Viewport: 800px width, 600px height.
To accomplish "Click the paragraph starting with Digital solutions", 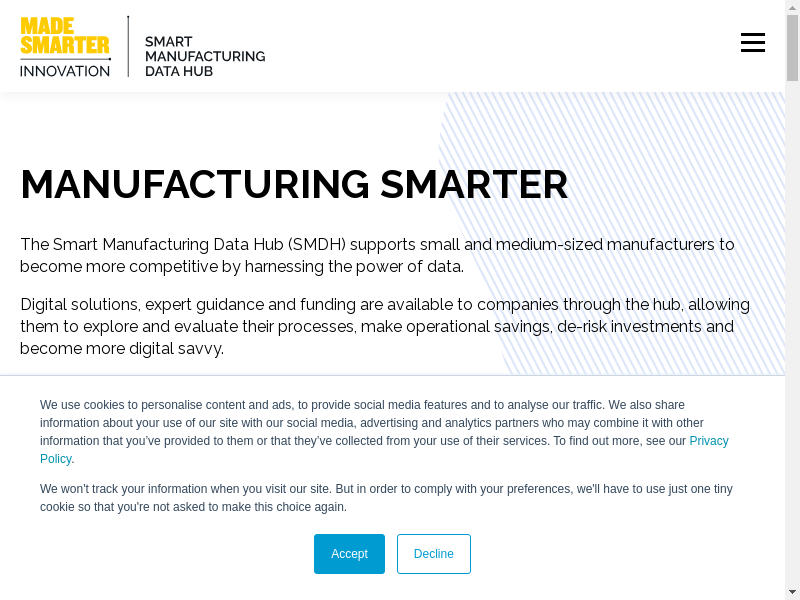I will click(x=384, y=326).
